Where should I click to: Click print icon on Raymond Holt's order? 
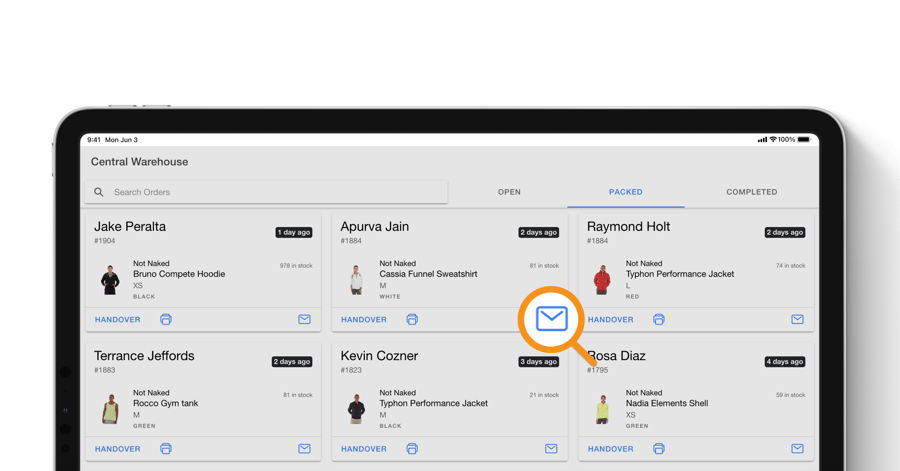click(x=659, y=320)
